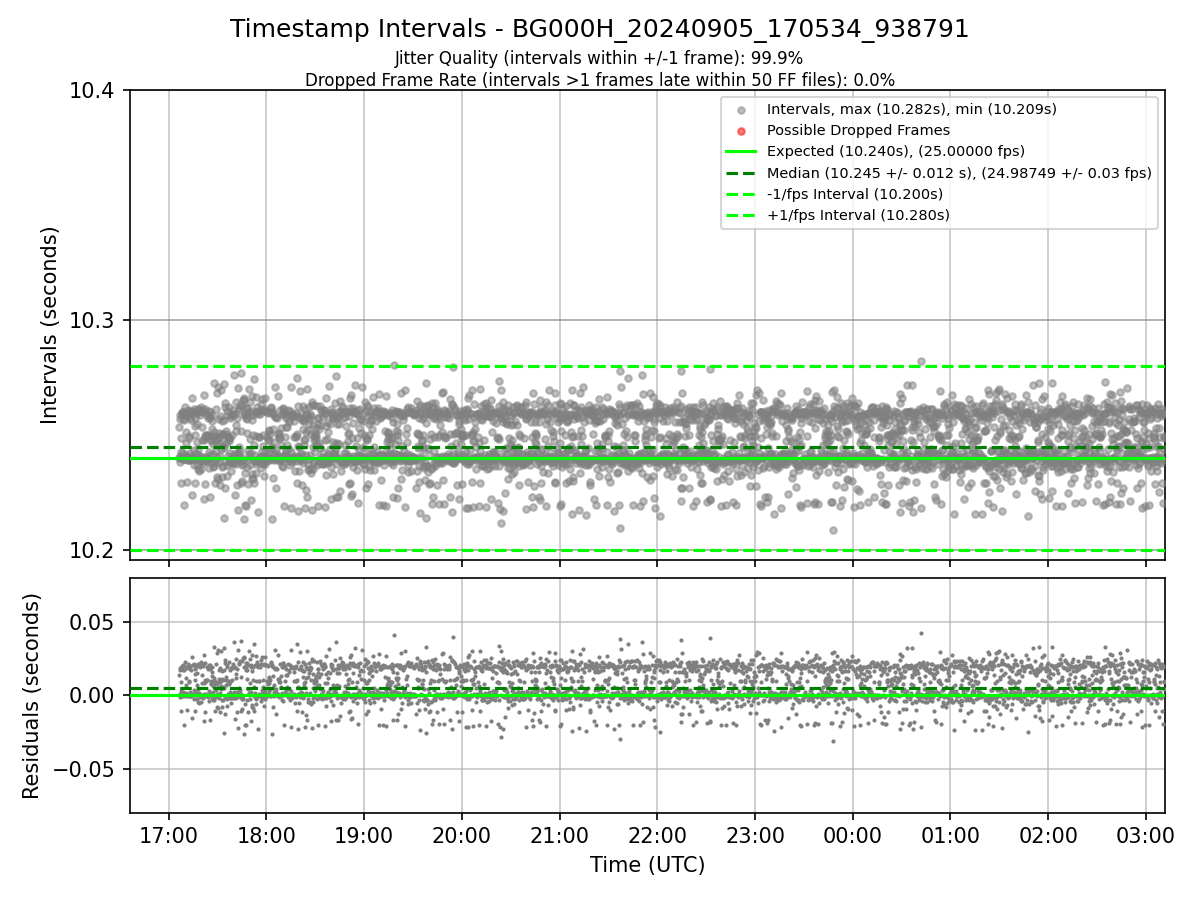Select legend entry 'Possible Dropped Frames'
1200x900 pixels.
point(858,130)
